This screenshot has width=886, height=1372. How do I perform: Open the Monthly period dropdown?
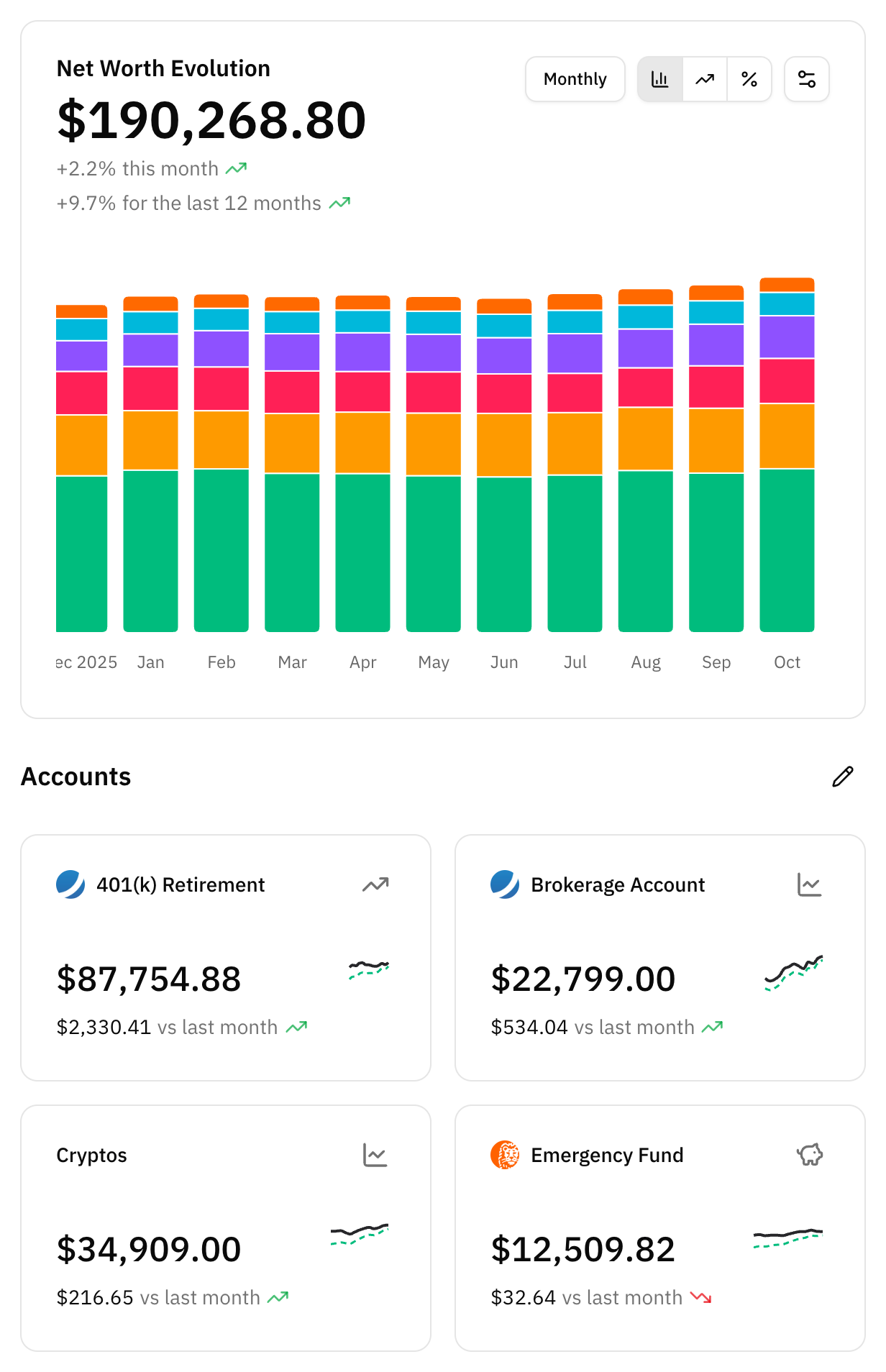(x=575, y=79)
